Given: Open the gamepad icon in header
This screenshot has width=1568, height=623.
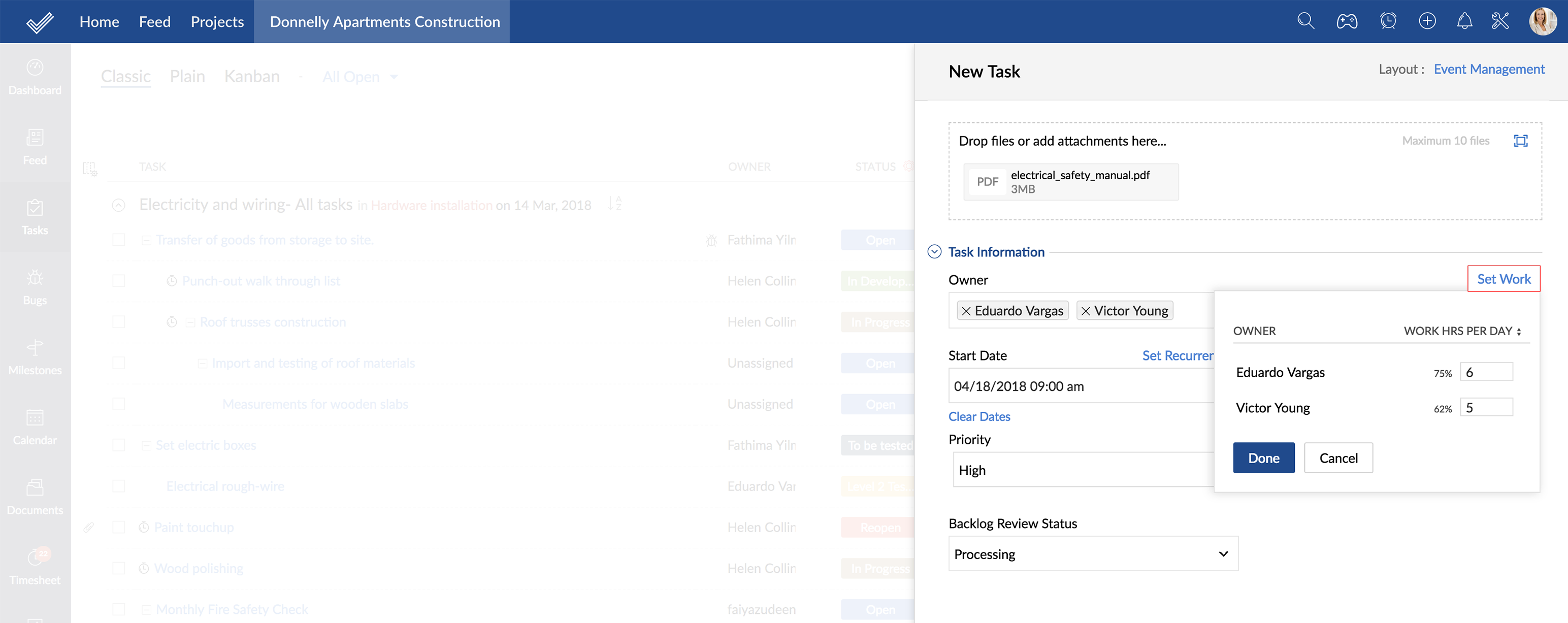Looking at the screenshot, I should click(1347, 21).
